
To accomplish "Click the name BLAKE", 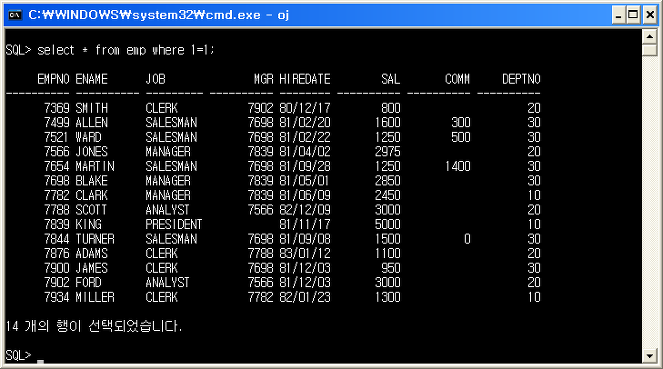I will pyautogui.click(x=92, y=181).
